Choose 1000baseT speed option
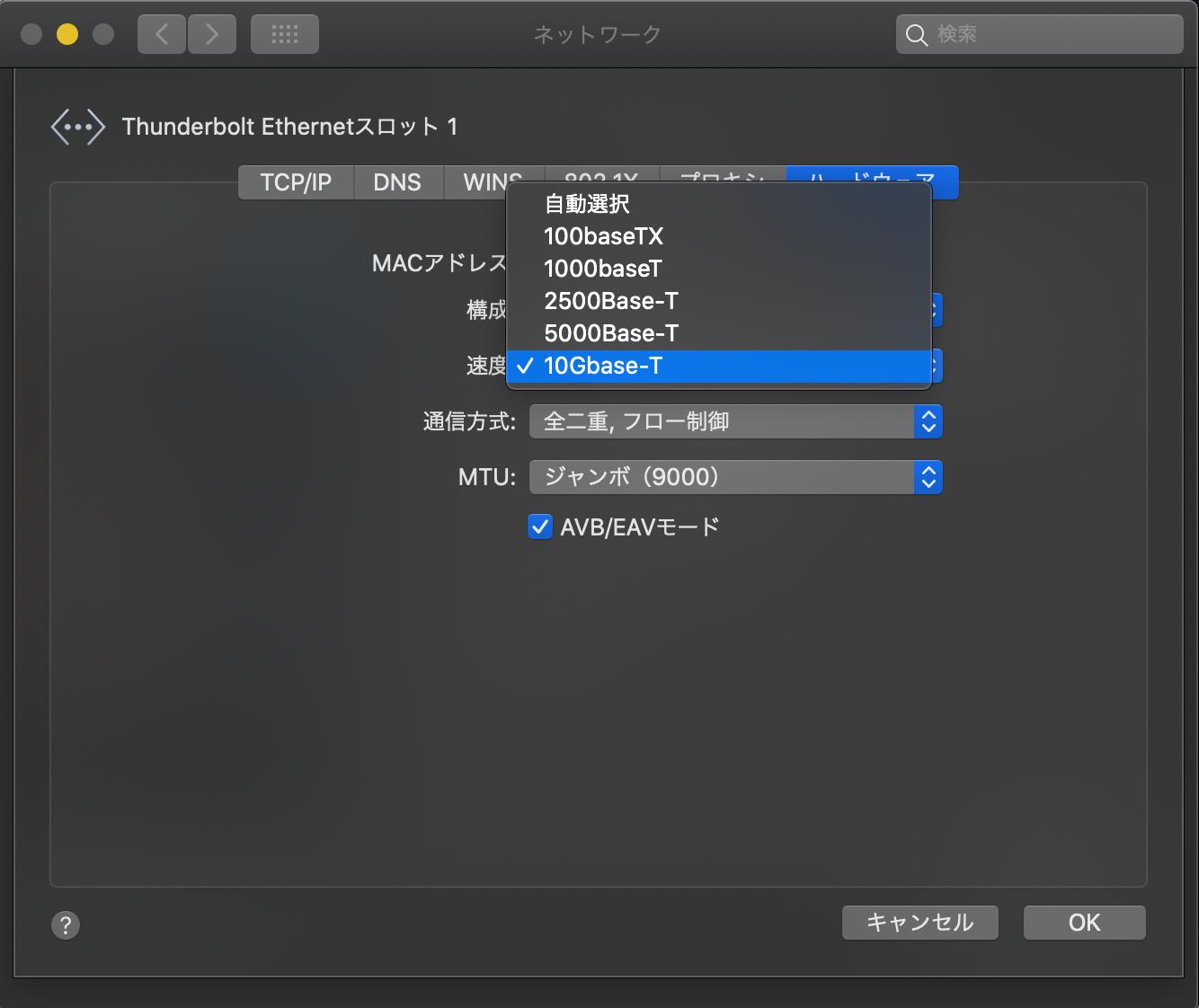 click(x=601, y=269)
